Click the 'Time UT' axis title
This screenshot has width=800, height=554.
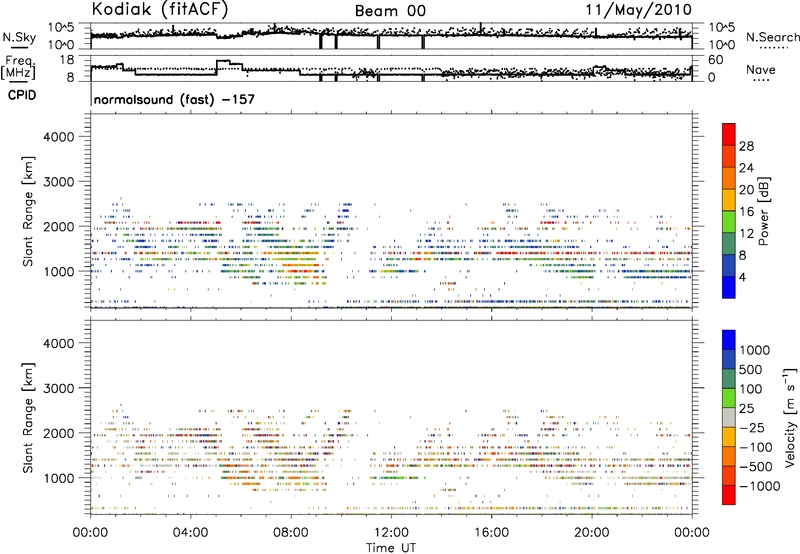[391, 548]
